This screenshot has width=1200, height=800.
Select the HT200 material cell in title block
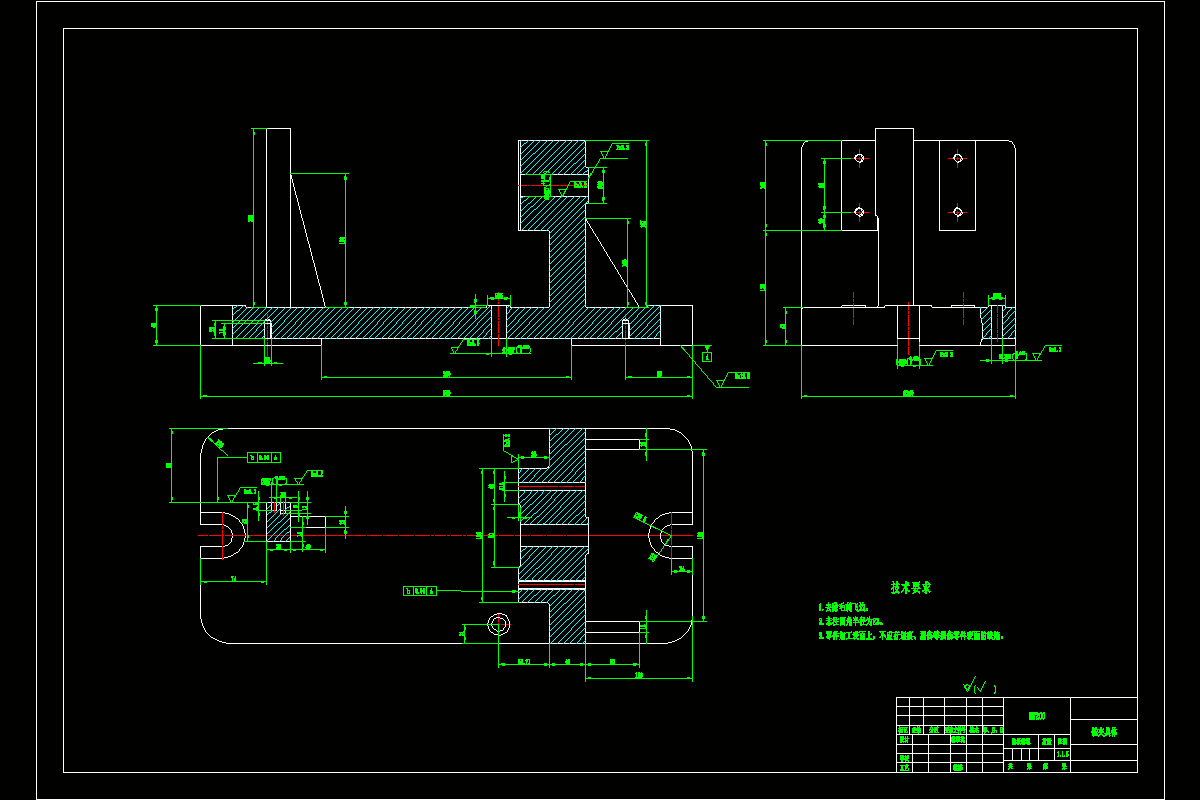[1037, 715]
